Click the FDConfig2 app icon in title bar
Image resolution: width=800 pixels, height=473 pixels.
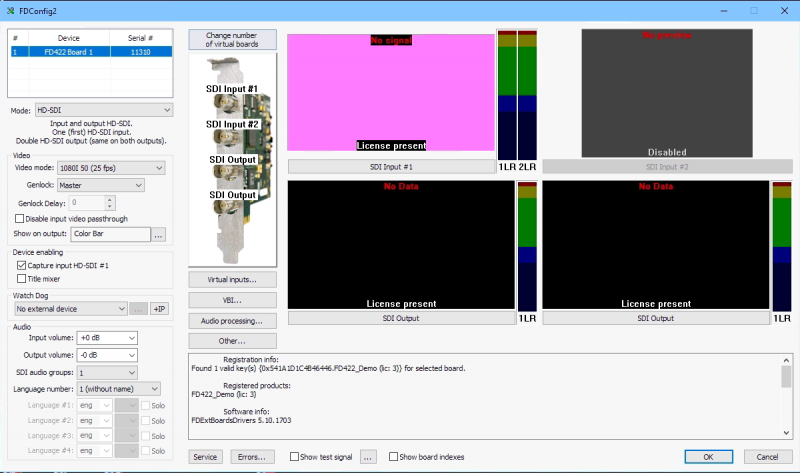[10, 11]
